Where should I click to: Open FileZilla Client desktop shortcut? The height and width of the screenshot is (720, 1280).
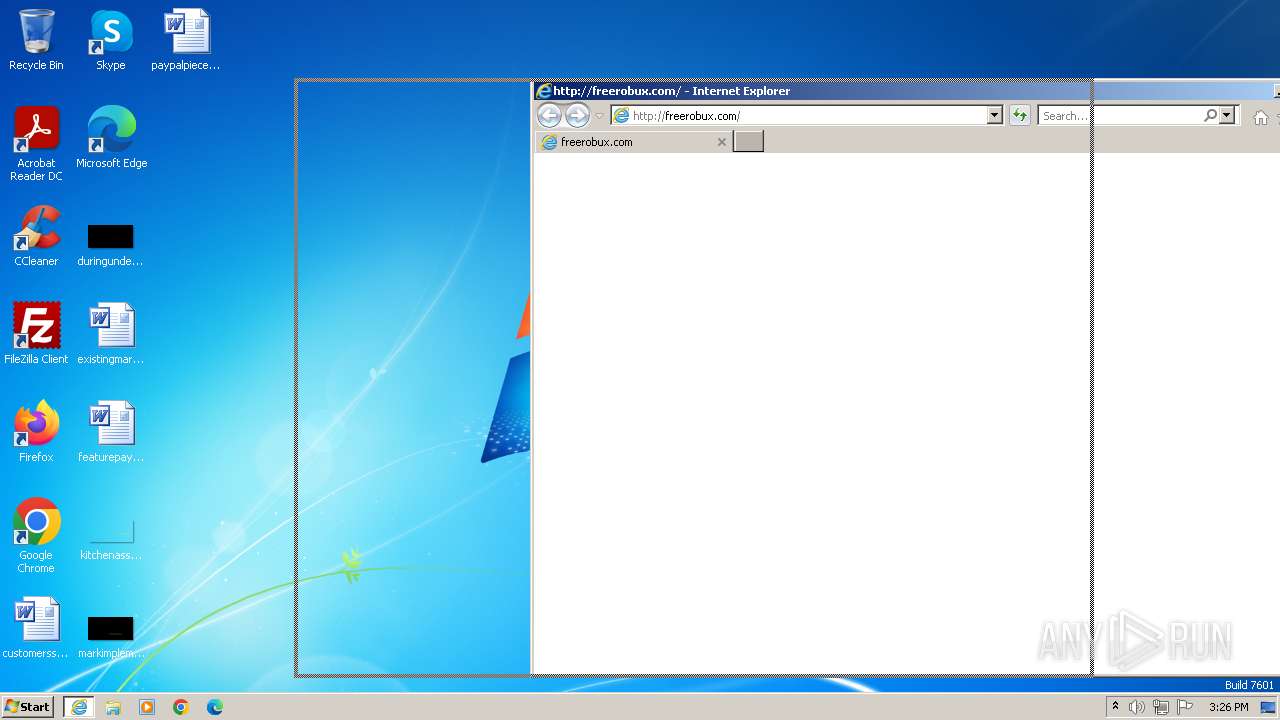click(x=36, y=334)
